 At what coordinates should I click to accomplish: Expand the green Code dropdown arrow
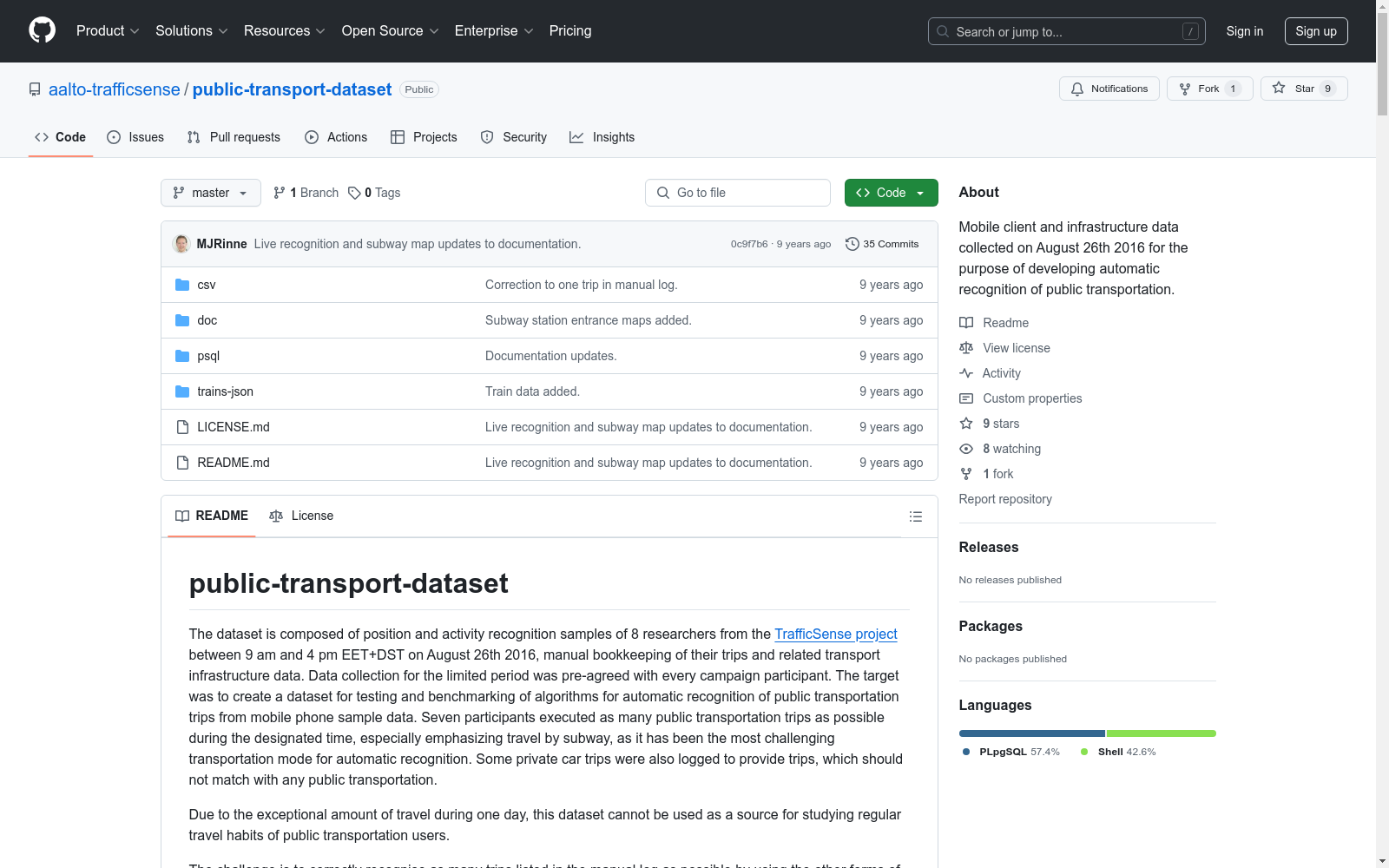pyautogui.click(x=919, y=192)
